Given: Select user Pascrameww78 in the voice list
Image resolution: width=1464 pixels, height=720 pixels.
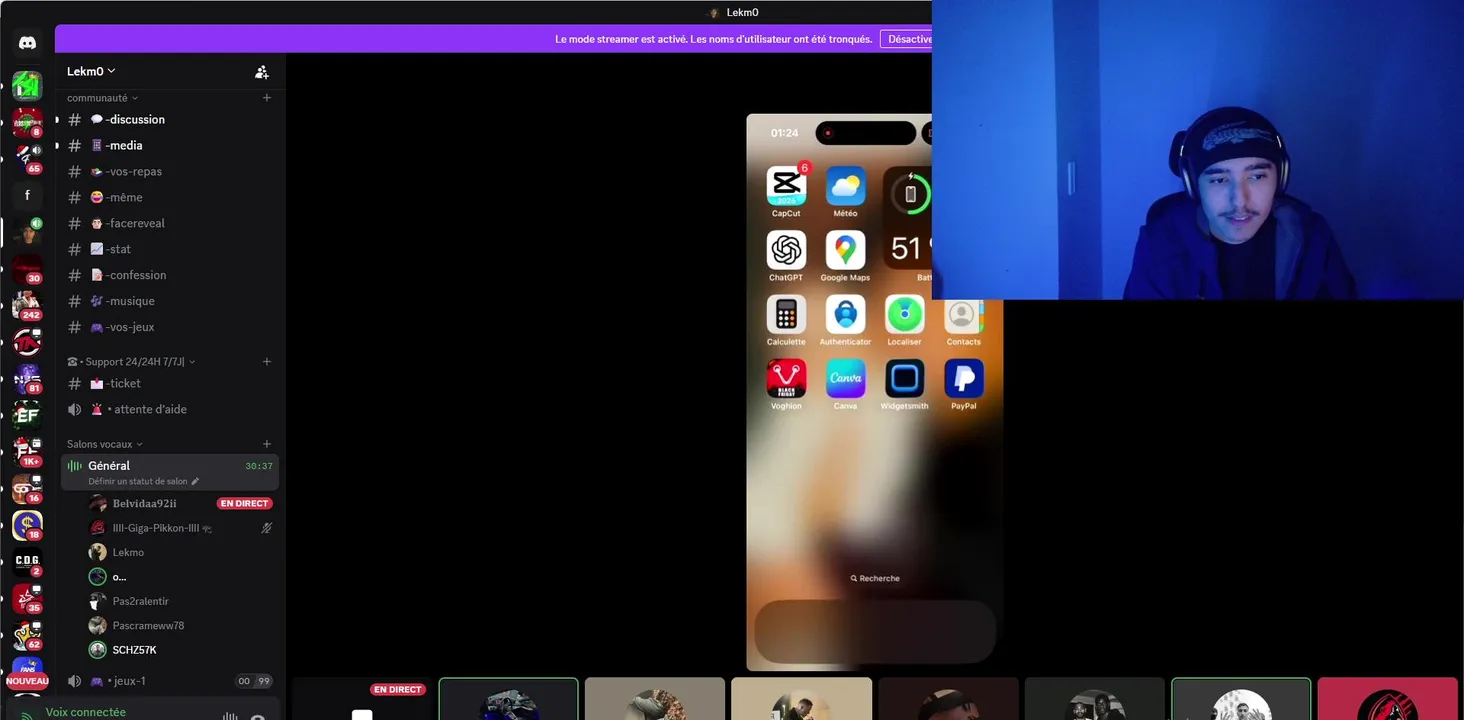Looking at the screenshot, I should point(148,626).
